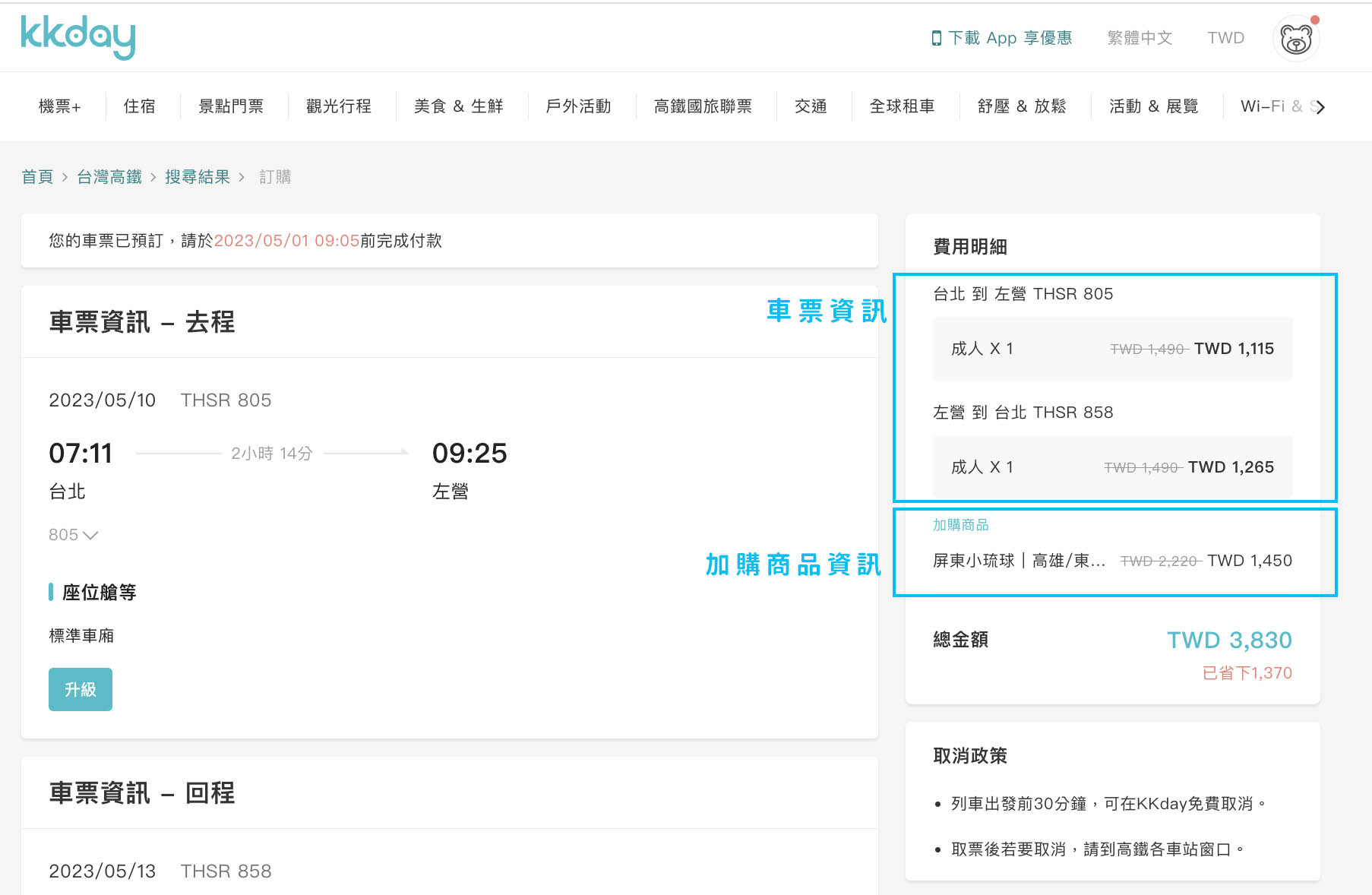This screenshot has width=1372, height=895.
Task: Click departure time 07:11
Action: tap(81, 454)
